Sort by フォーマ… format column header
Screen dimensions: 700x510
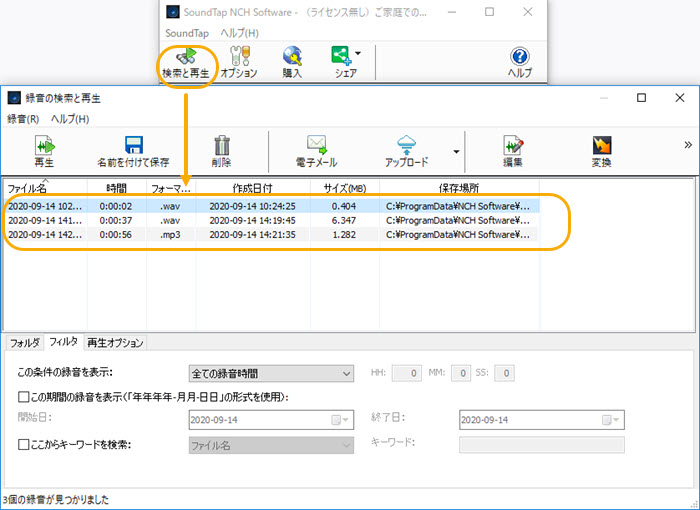coord(171,188)
